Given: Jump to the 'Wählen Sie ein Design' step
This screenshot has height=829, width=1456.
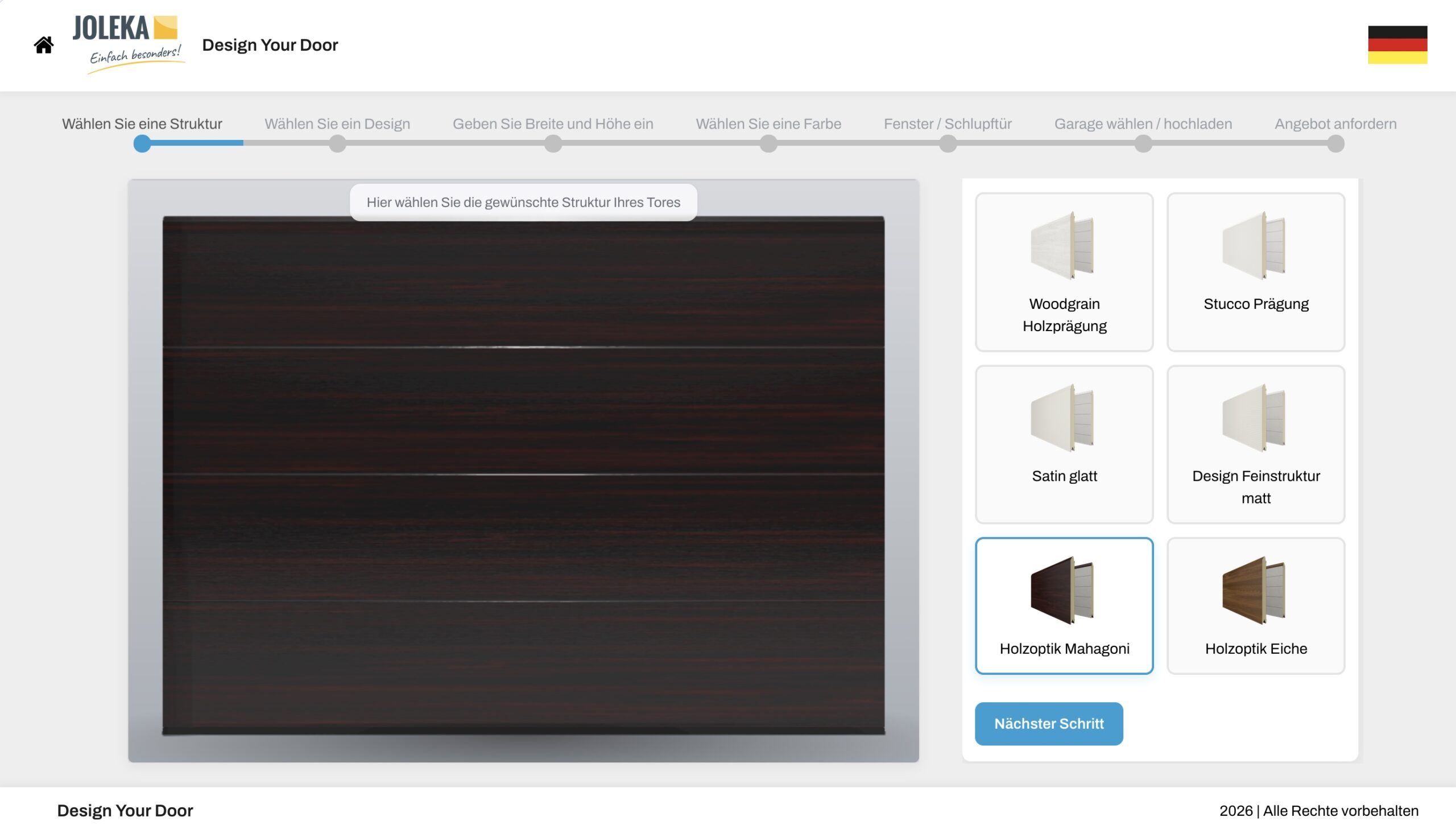Looking at the screenshot, I should [337, 123].
